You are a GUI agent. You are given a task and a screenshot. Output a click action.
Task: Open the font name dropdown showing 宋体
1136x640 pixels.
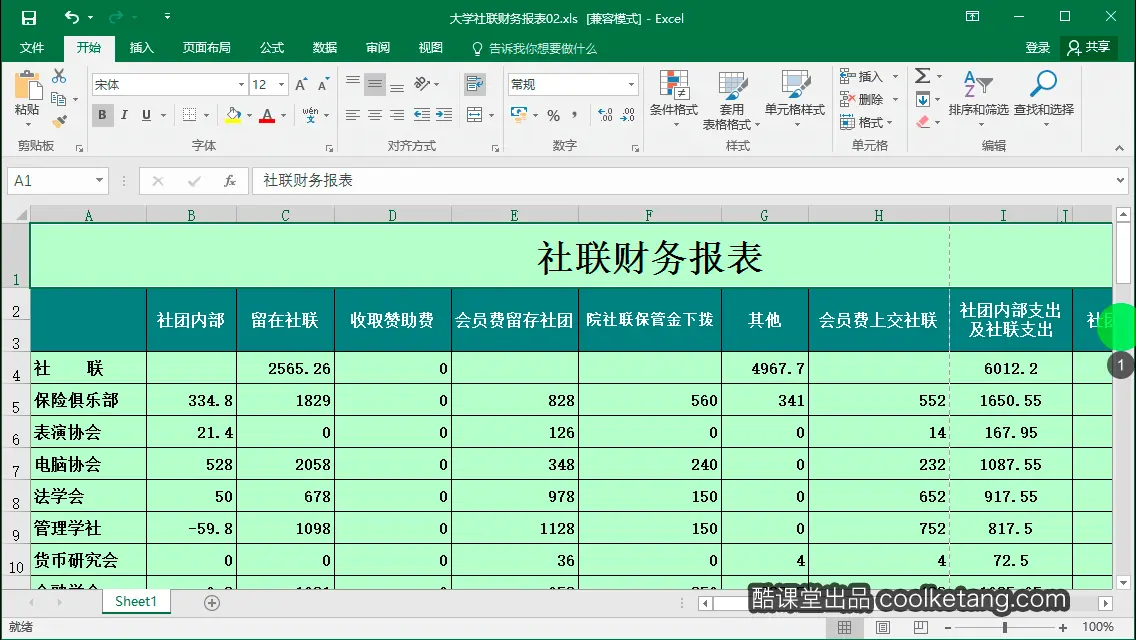click(241, 85)
